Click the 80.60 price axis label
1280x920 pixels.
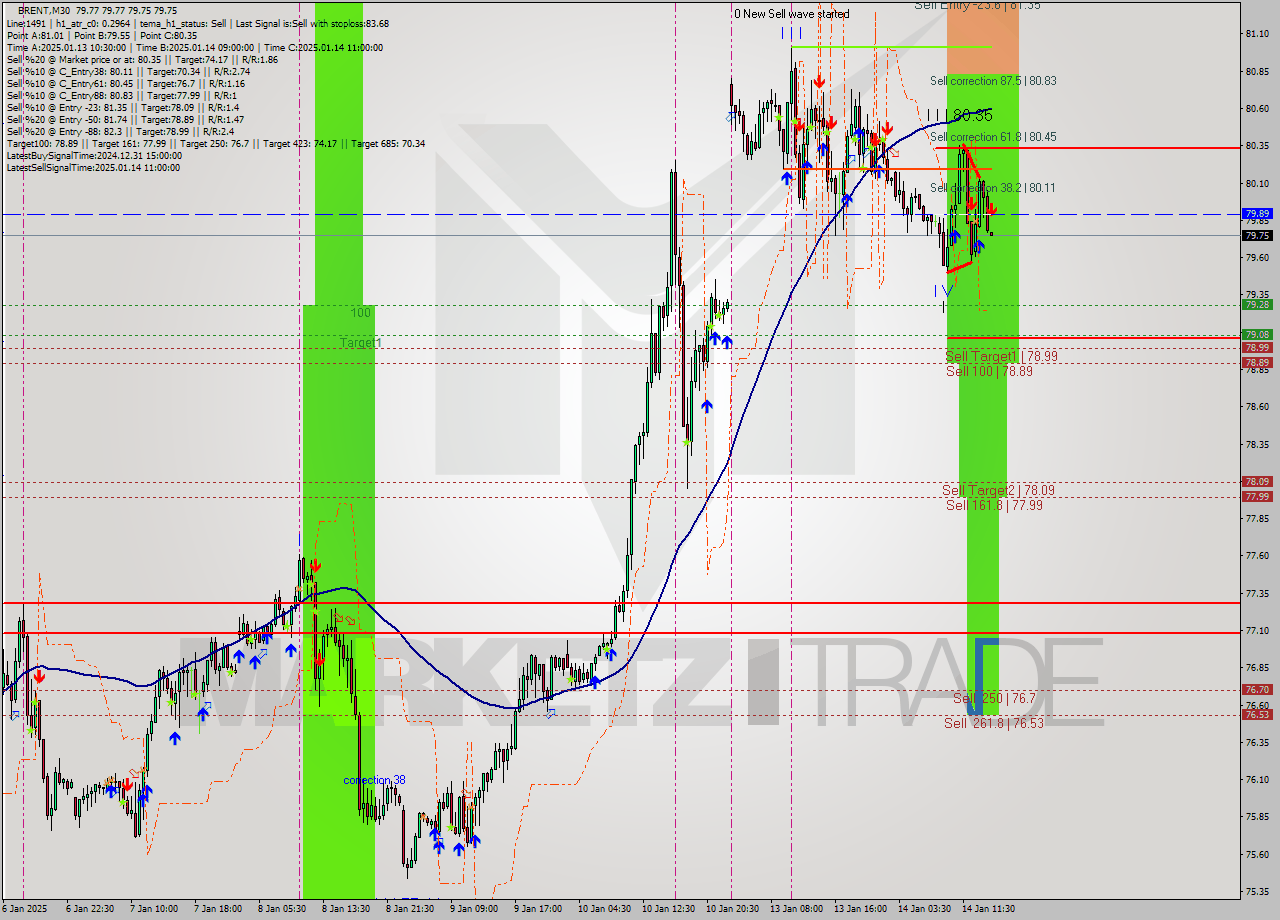(1258, 109)
